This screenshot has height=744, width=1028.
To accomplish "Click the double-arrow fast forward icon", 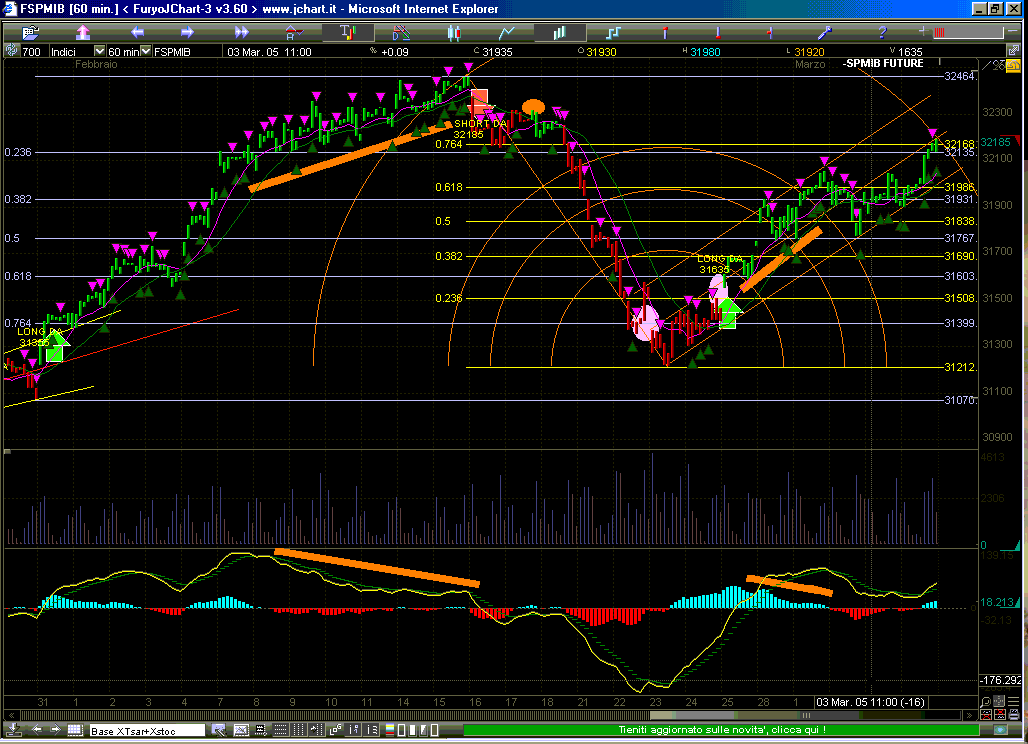I will pyautogui.click(x=240, y=32).
